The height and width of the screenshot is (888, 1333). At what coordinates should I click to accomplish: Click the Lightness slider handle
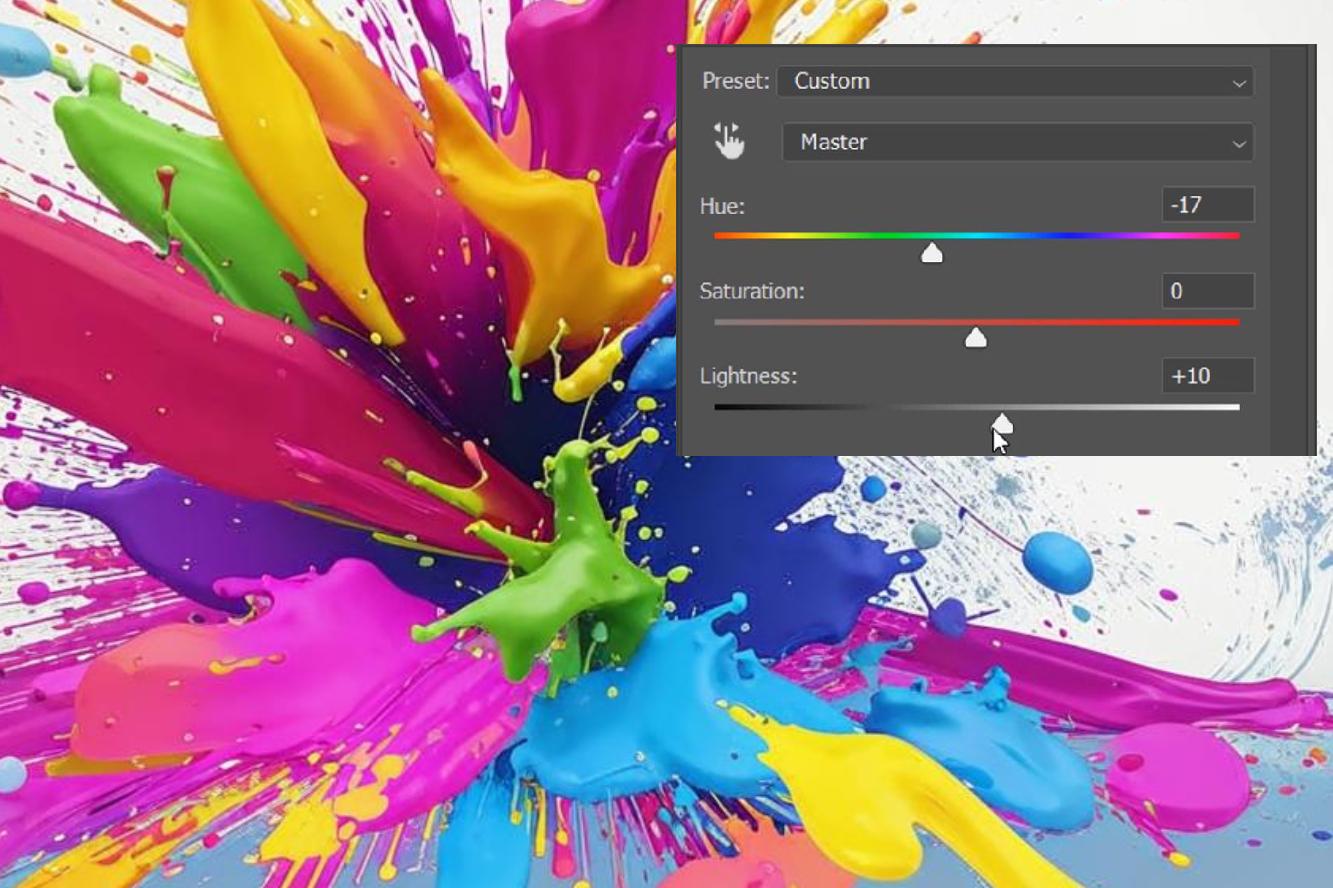tap(1002, 423)
